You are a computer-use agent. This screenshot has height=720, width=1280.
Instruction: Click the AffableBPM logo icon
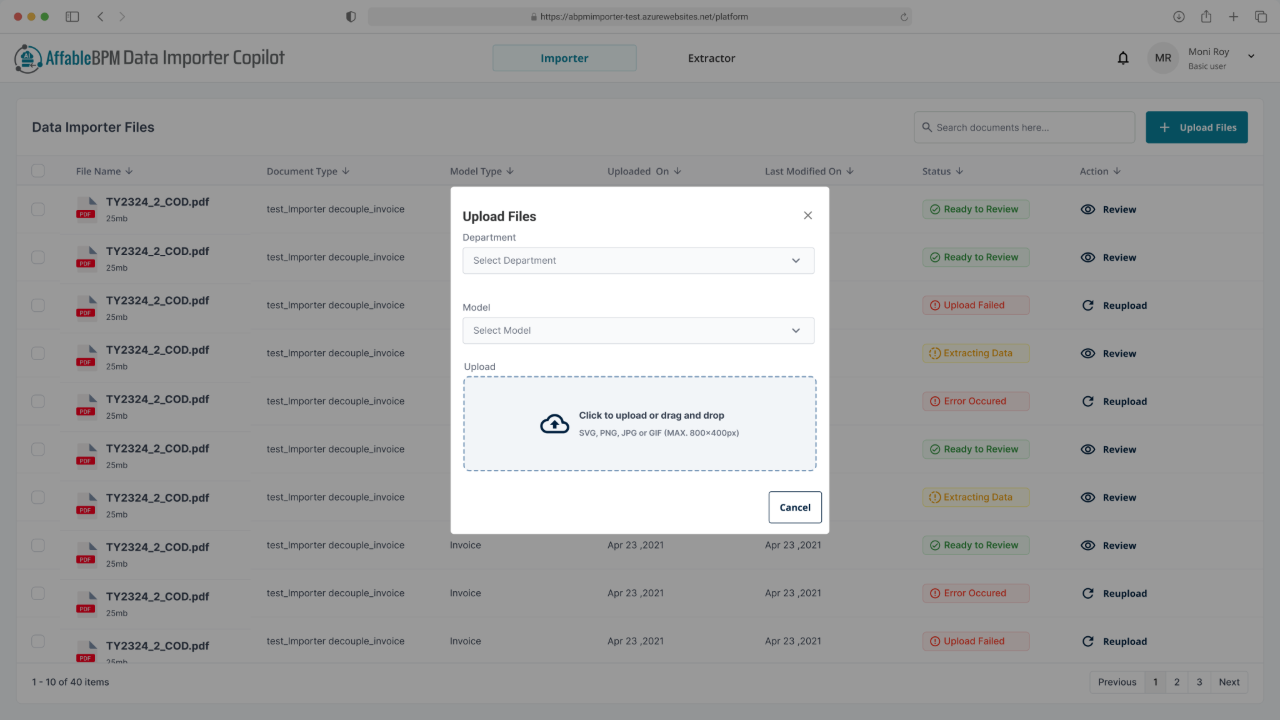coord(28,58)
